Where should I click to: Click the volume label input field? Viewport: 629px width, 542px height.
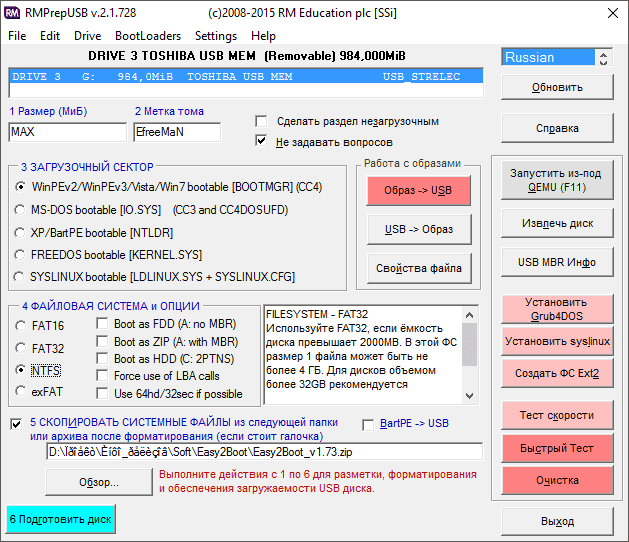pos(177,131)
